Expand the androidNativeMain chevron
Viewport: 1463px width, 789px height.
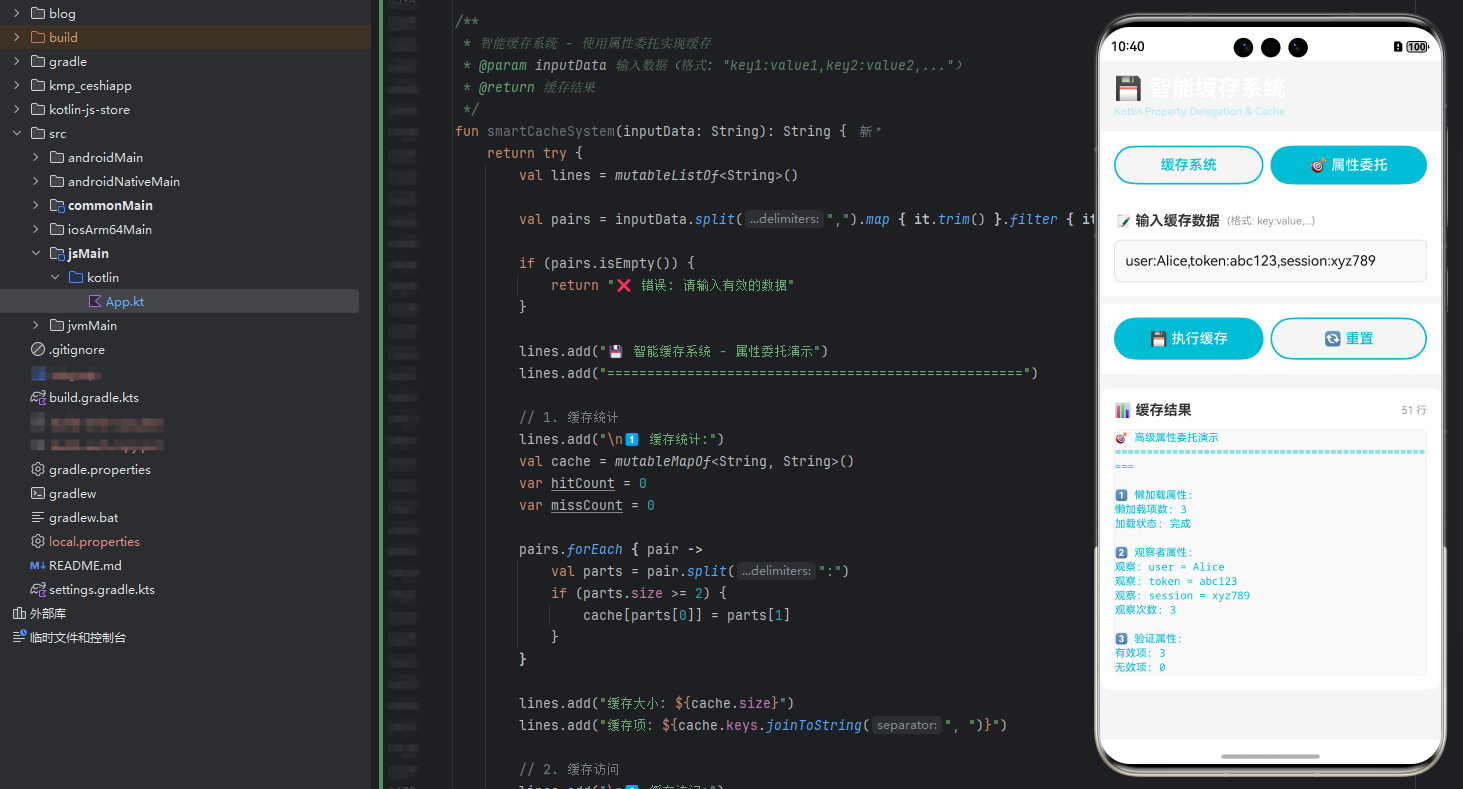pyautogui.click(x=36, y=182)
